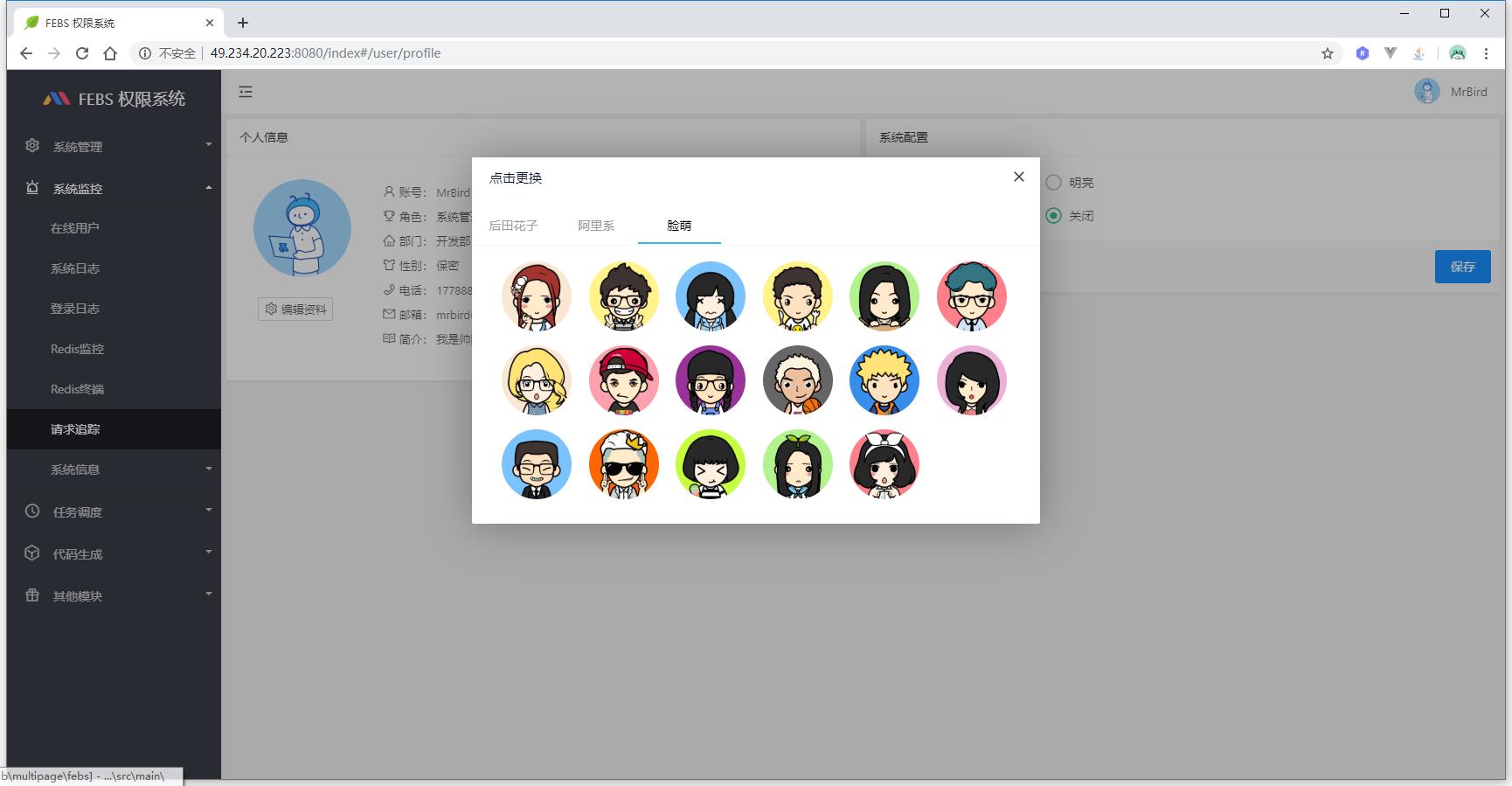Click the MrBird avatar in header
Screen dimensions: 1512x786
coord(1427,91)
